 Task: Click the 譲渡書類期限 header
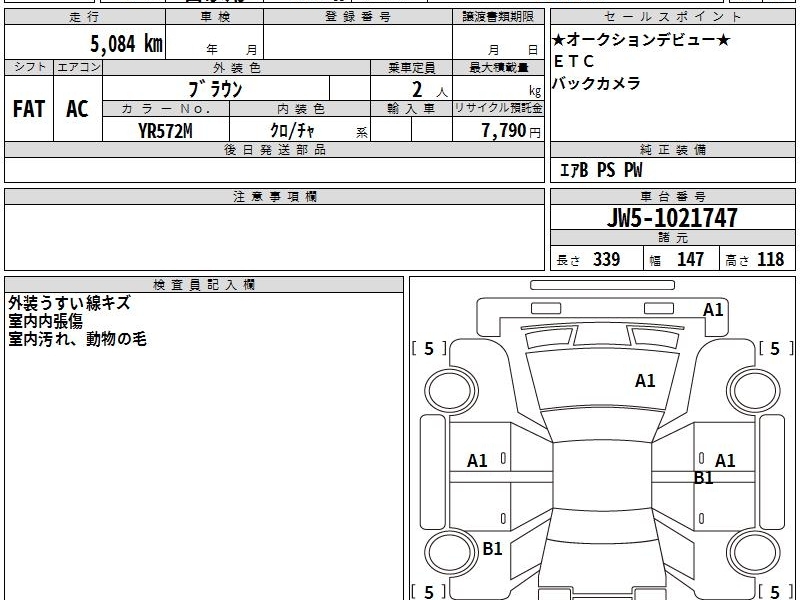[498, 17]
